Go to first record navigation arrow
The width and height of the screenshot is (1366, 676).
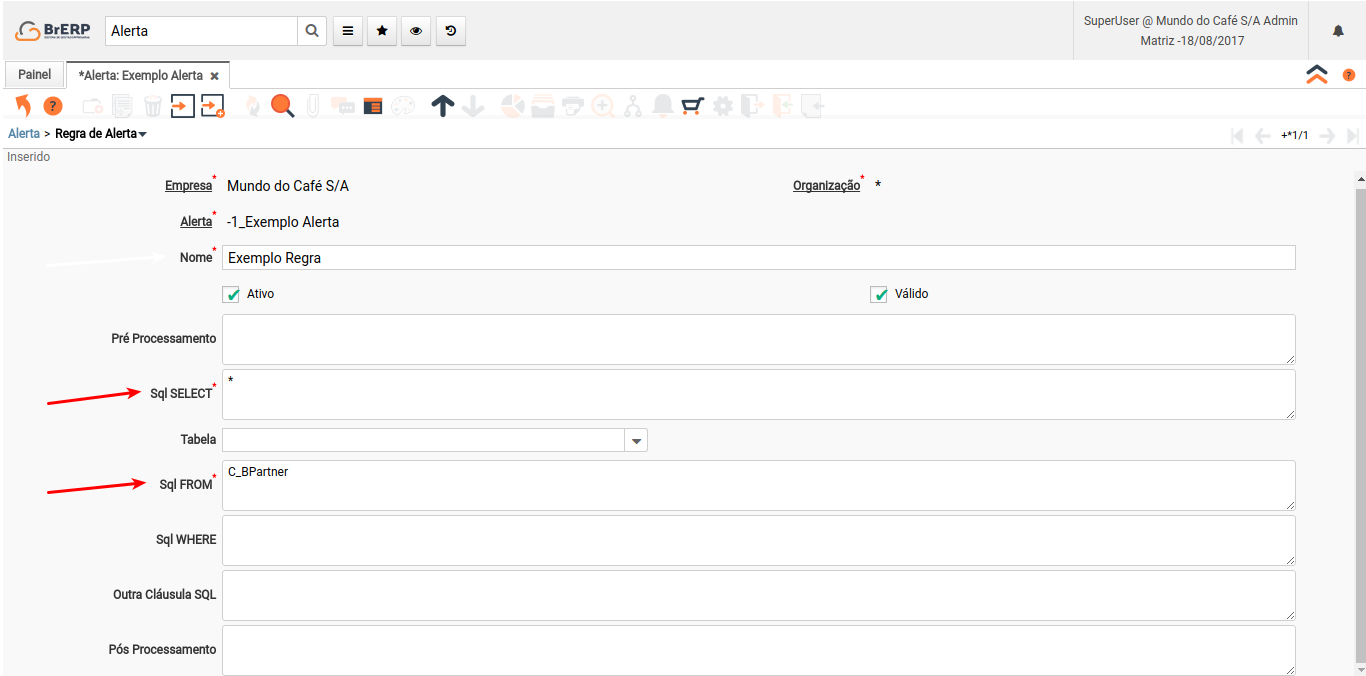pos(1238,136)
